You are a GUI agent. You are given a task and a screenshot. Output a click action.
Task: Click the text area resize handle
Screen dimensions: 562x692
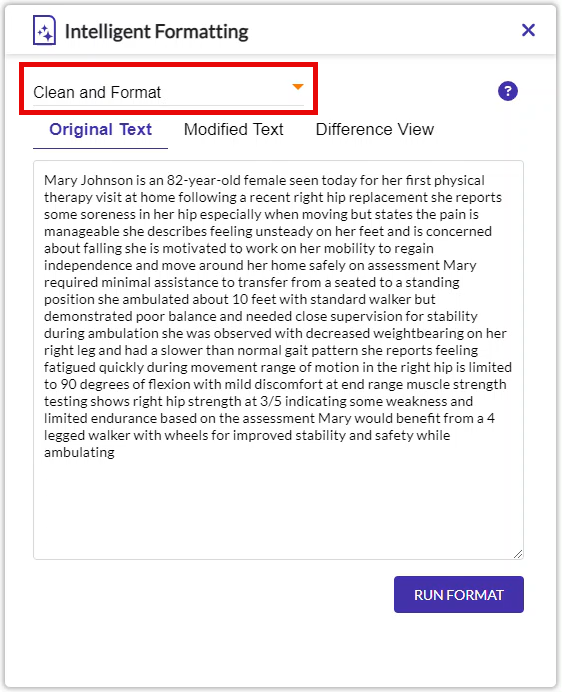coord(518,554)
